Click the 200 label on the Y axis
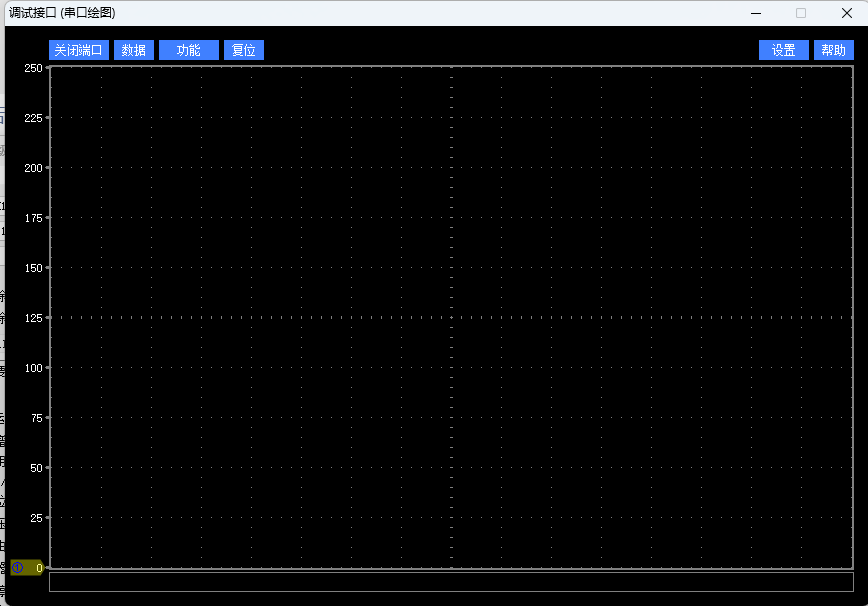The width and height of the screenshot is (868, 606). [x=33, y=168]
